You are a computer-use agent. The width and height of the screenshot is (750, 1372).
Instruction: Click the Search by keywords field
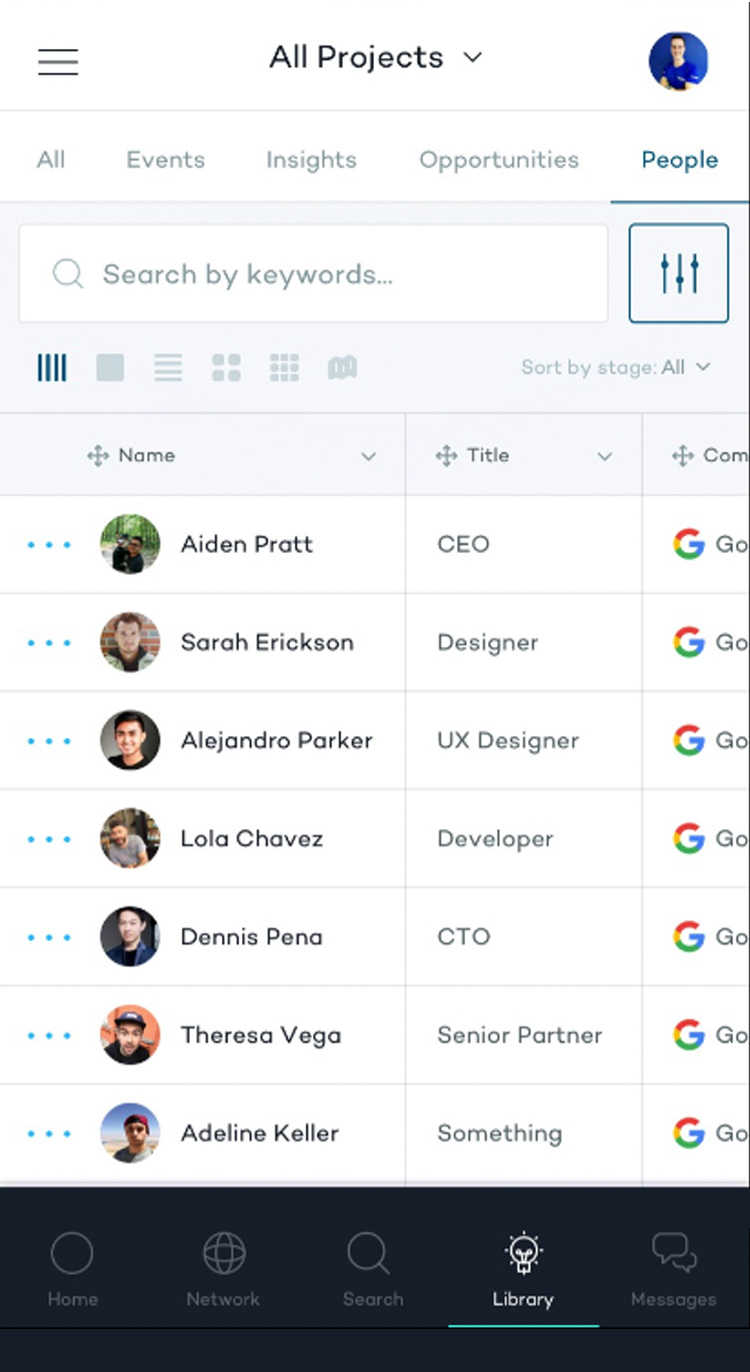tap(313, 273)
